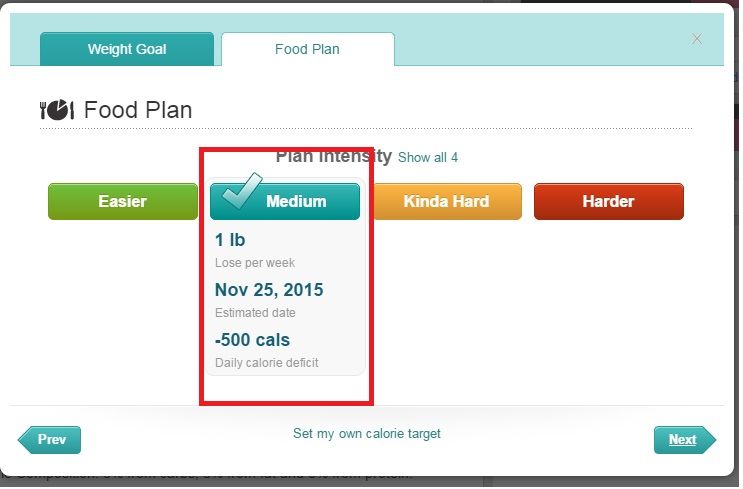This screenshot has height=489, width=743.
Task: Choose the Harder plan intensity
Action: click(608, 201)
